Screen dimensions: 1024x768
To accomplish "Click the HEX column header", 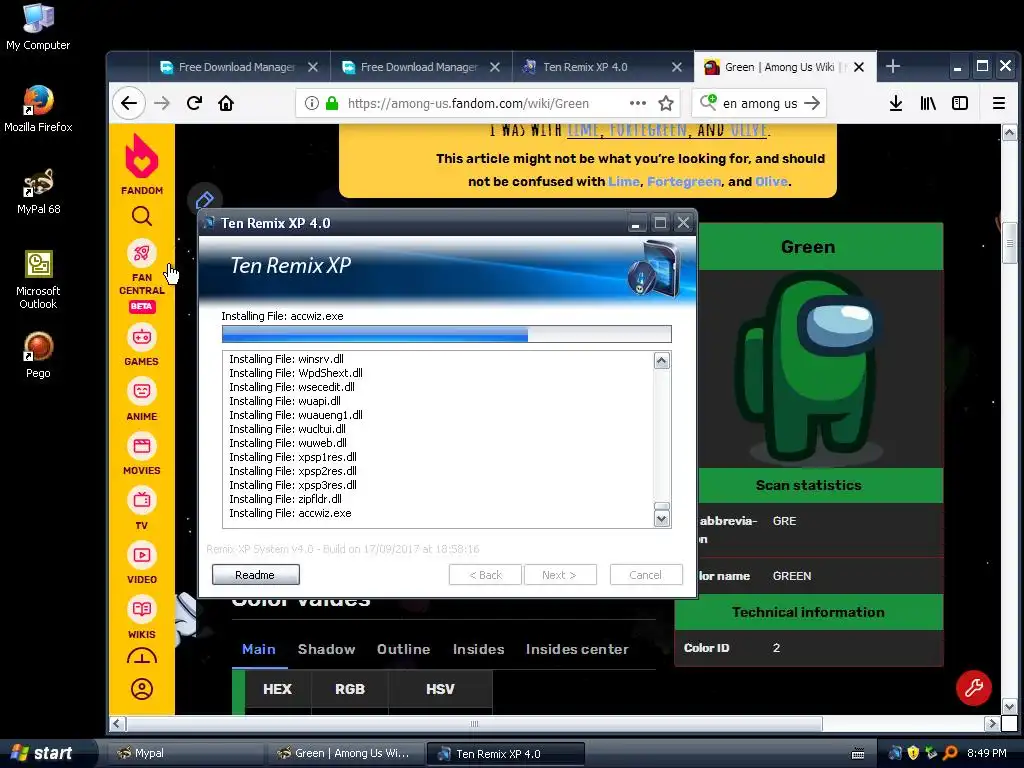I will 278,689.
